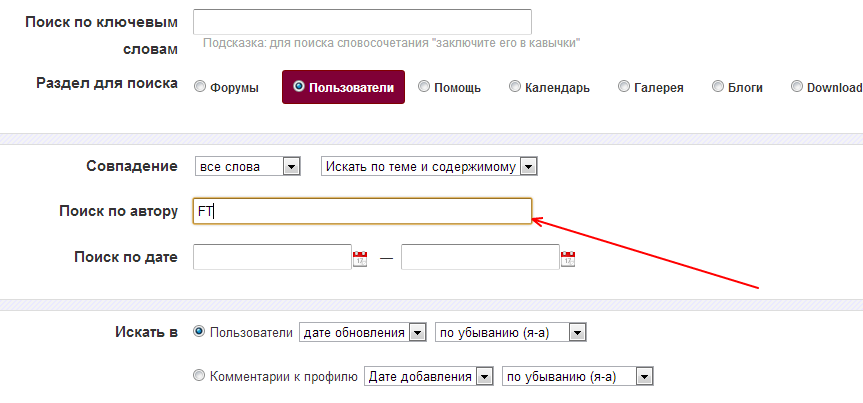Expand the 'Искать по теме и содержимому' dropdown

[x=429, y=167]
